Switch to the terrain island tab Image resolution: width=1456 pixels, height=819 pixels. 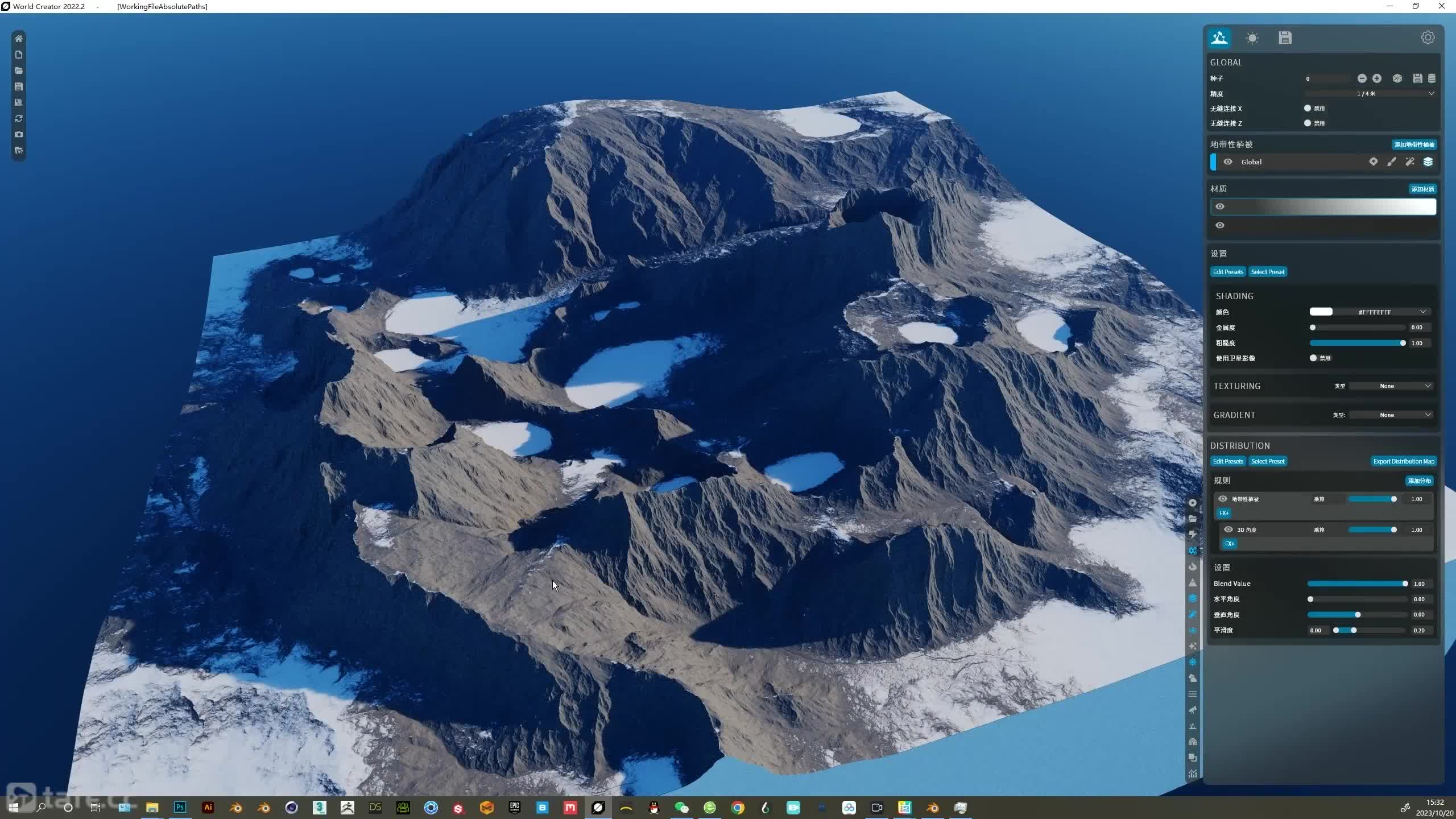tap(1219, 38)
